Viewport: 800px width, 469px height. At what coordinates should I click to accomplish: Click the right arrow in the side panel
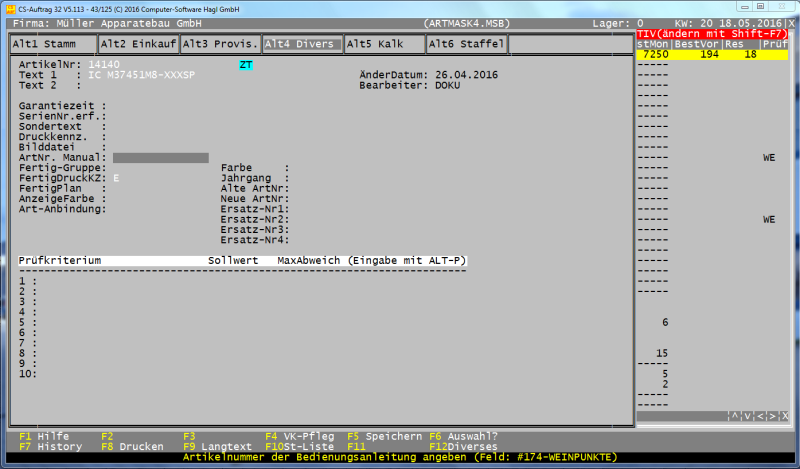(771, 415)
